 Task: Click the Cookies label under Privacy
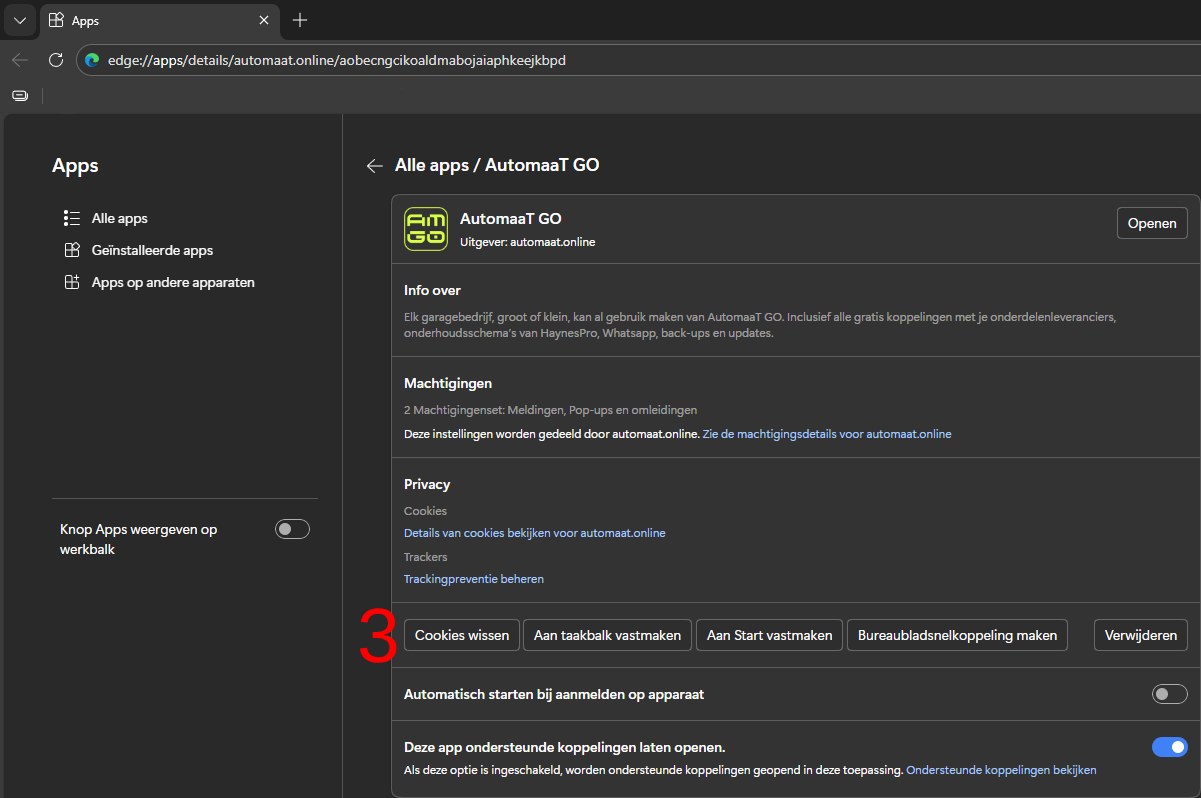(425, 511)
